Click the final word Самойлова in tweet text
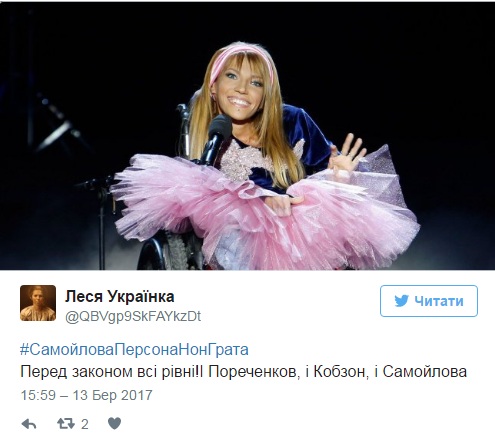This screenshot has height=440, width=495. click(424, 372)
